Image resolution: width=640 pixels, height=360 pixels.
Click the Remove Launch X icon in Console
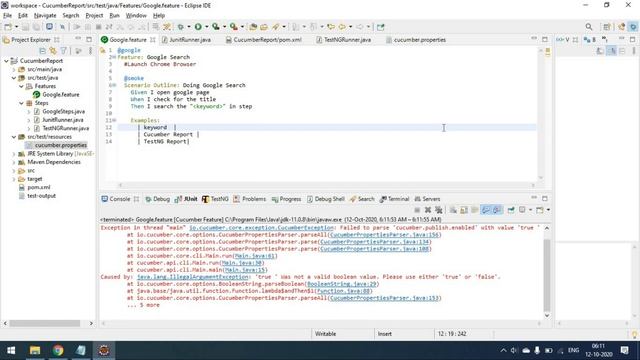428,210
